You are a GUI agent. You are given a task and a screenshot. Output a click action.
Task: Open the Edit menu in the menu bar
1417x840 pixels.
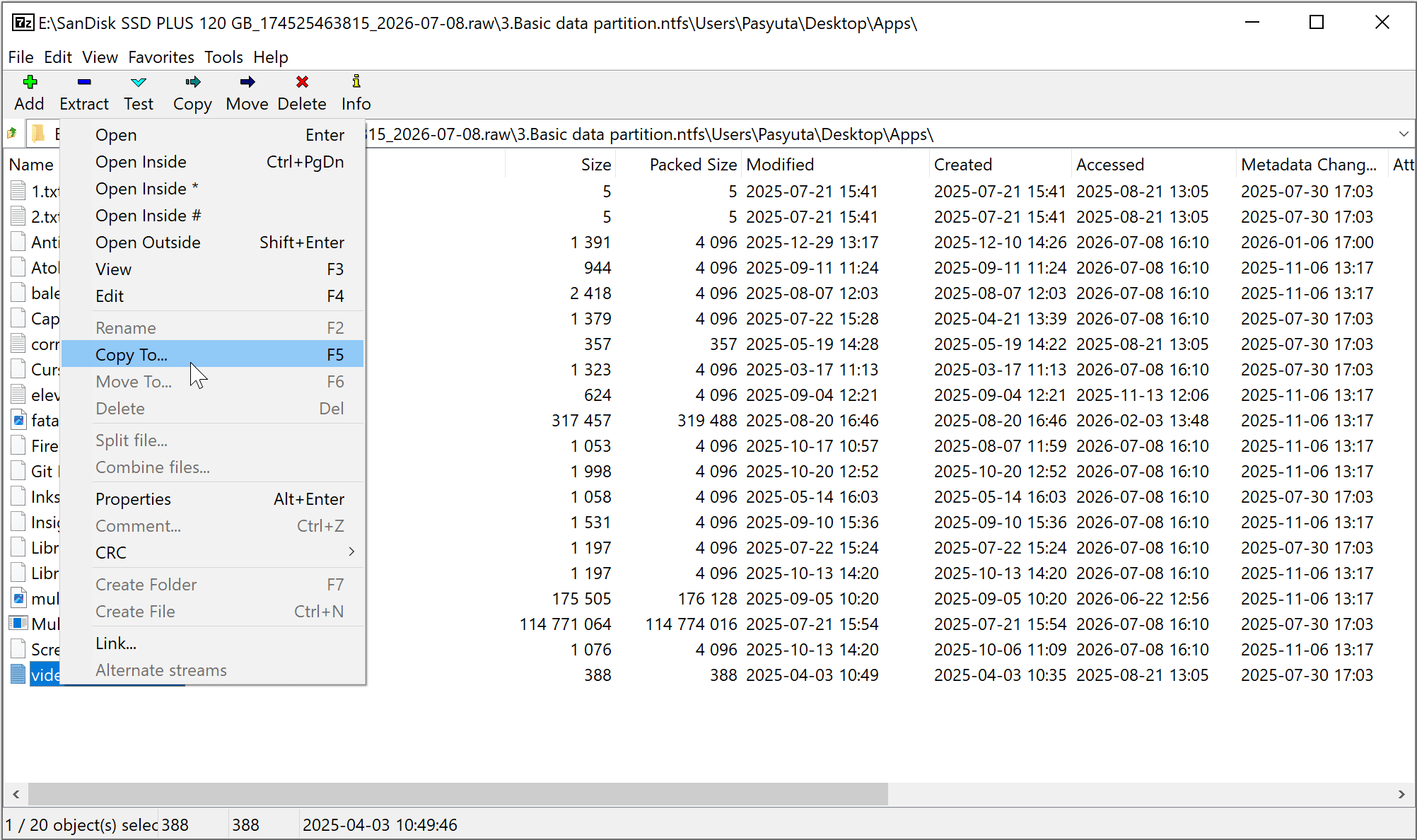[x=58, y=57]
